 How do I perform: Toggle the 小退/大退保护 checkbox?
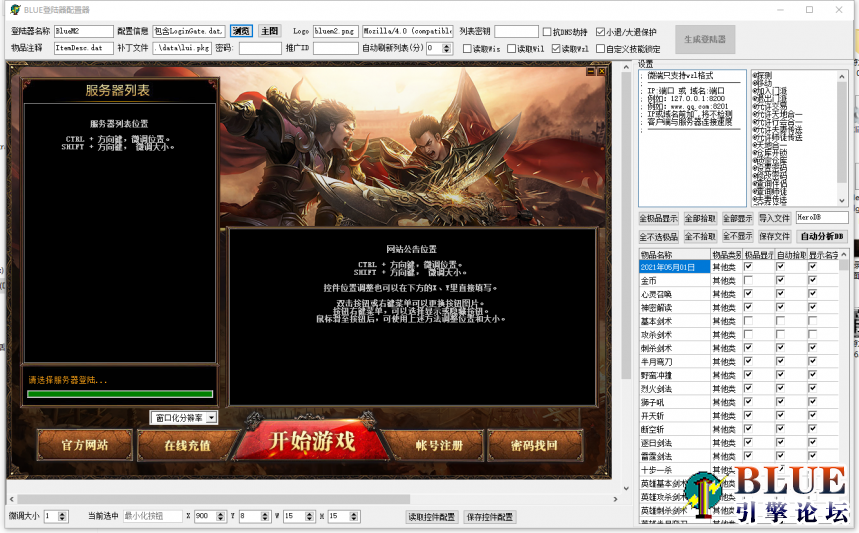(x=600, y=32)
